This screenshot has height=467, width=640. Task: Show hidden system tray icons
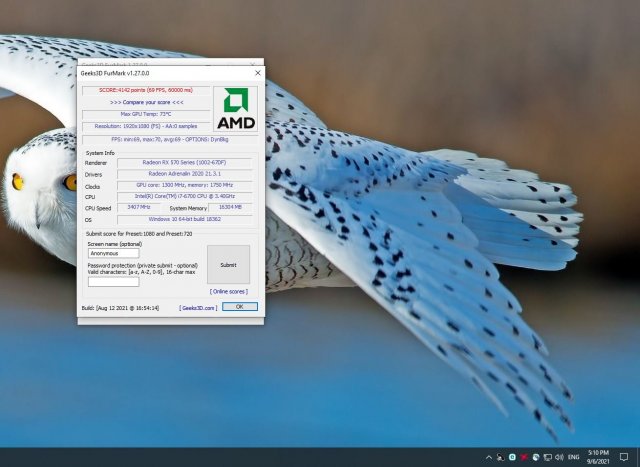tap(488, 456)
